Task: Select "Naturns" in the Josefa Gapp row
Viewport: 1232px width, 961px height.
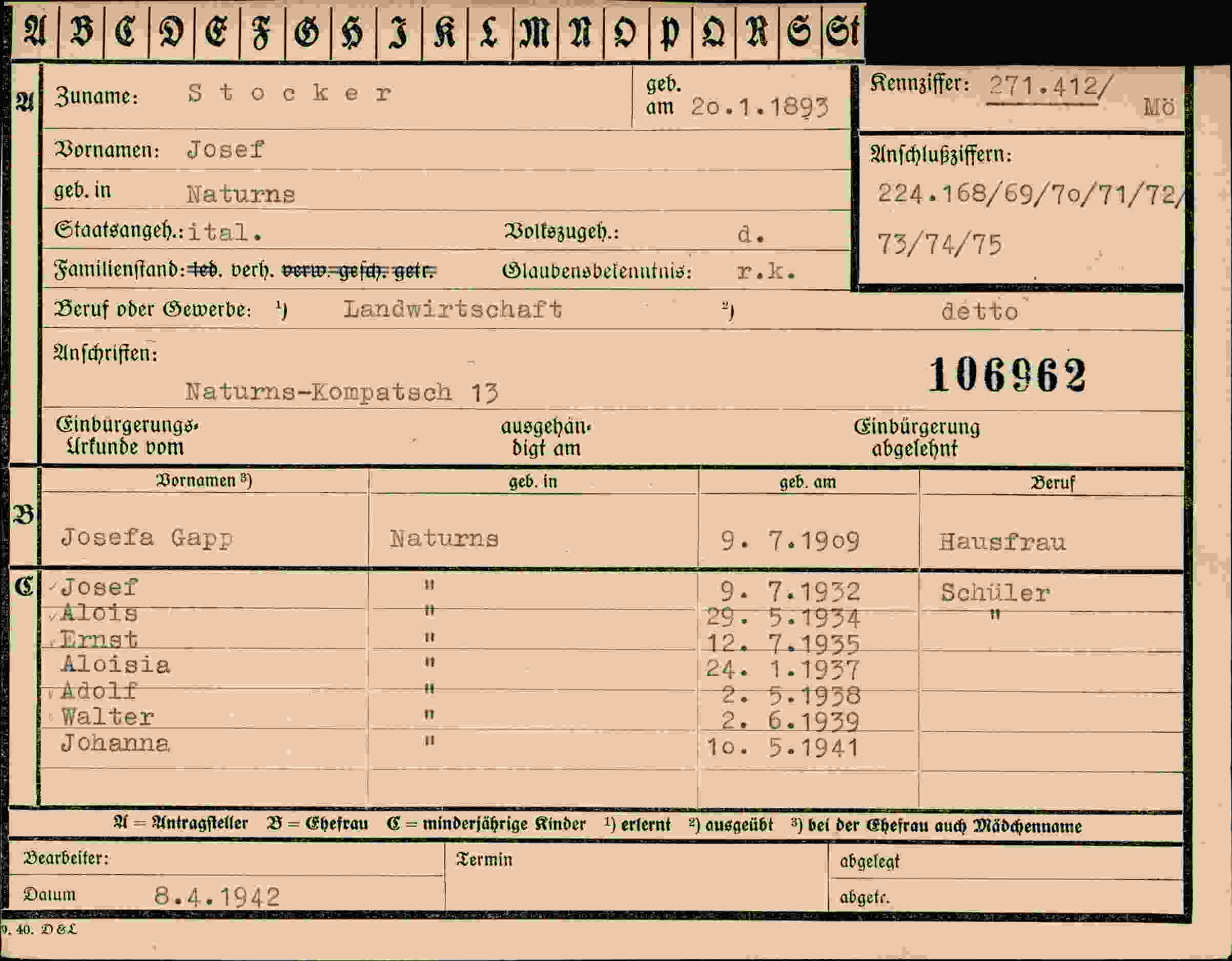Action: [444, 539]
